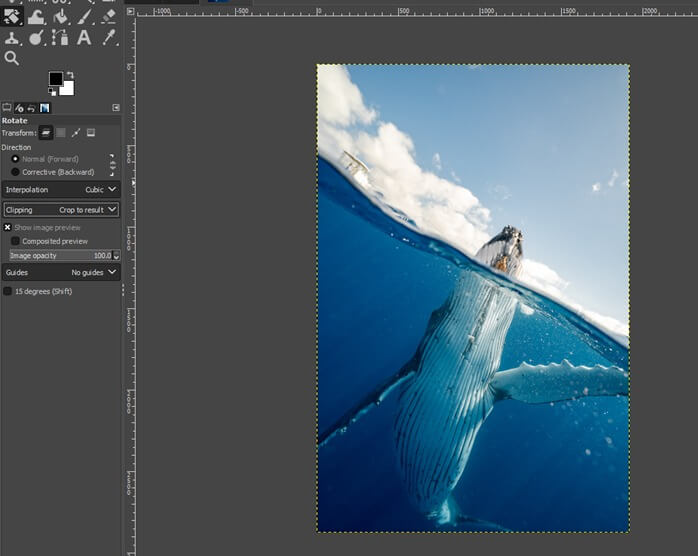Click the Rotate tool options title
Image resolution: width=698 pixels, height=556 pixels.
[14, 121]
